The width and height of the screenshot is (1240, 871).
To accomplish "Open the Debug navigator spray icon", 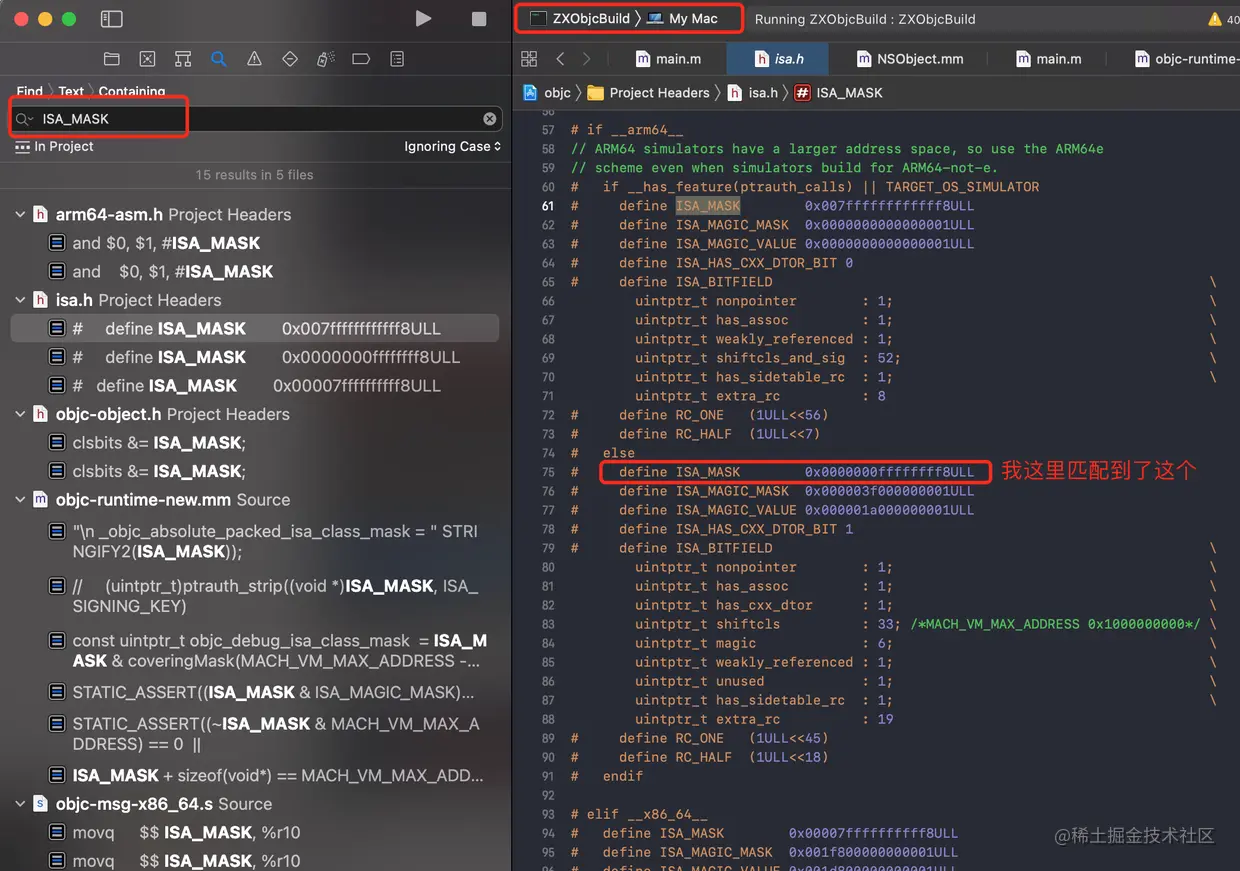I will point(325,59).
